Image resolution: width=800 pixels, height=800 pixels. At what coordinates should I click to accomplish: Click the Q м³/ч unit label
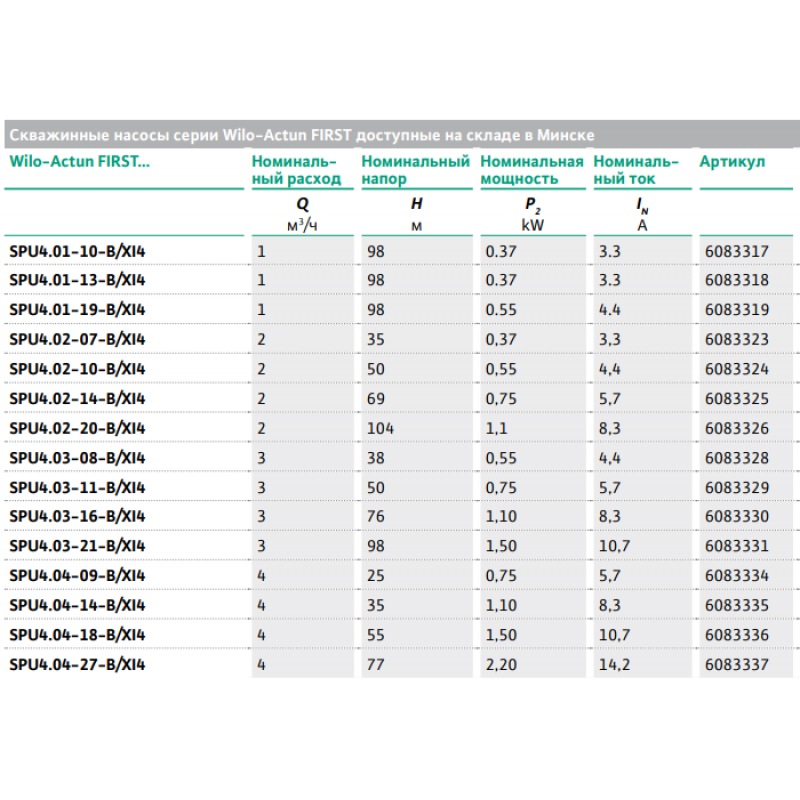point(302,214)
